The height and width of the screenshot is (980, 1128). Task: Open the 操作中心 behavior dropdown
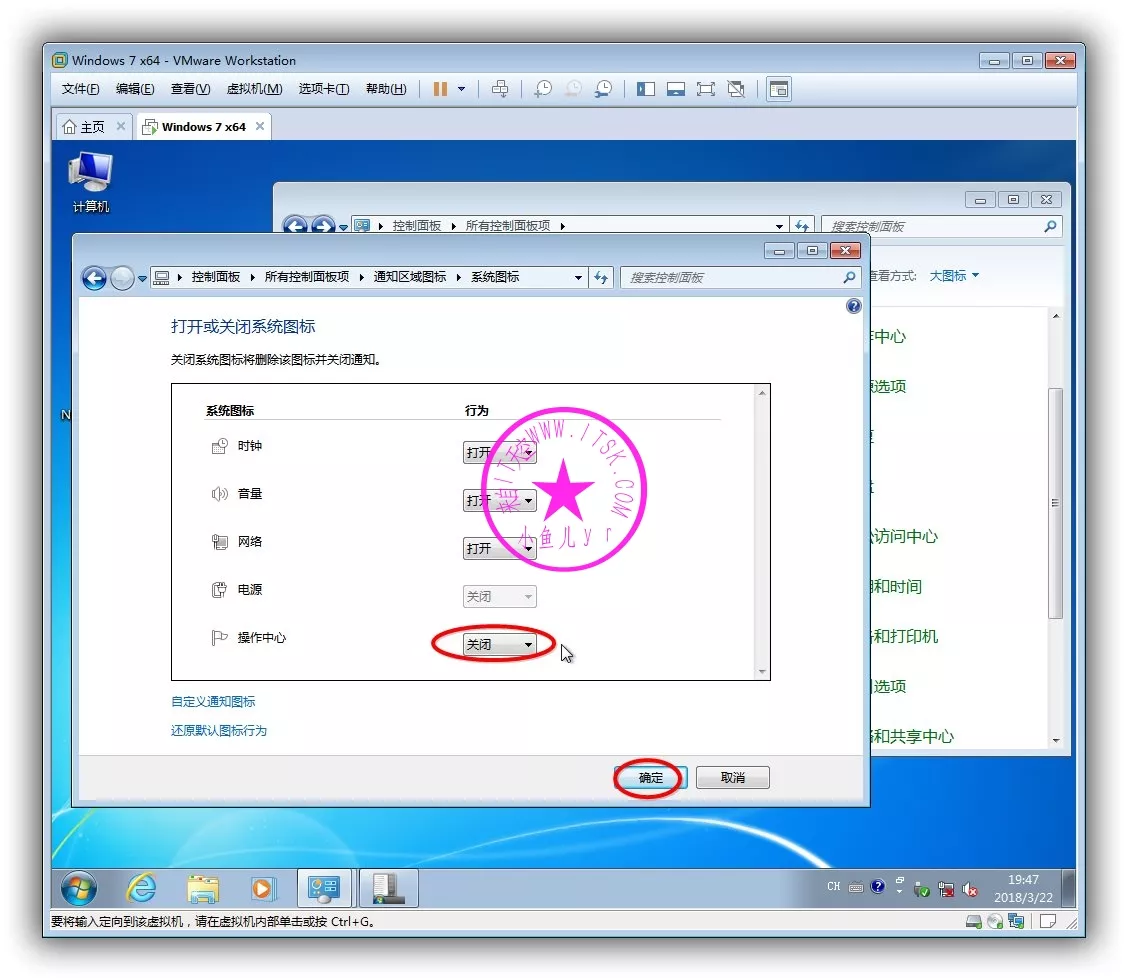499,645
